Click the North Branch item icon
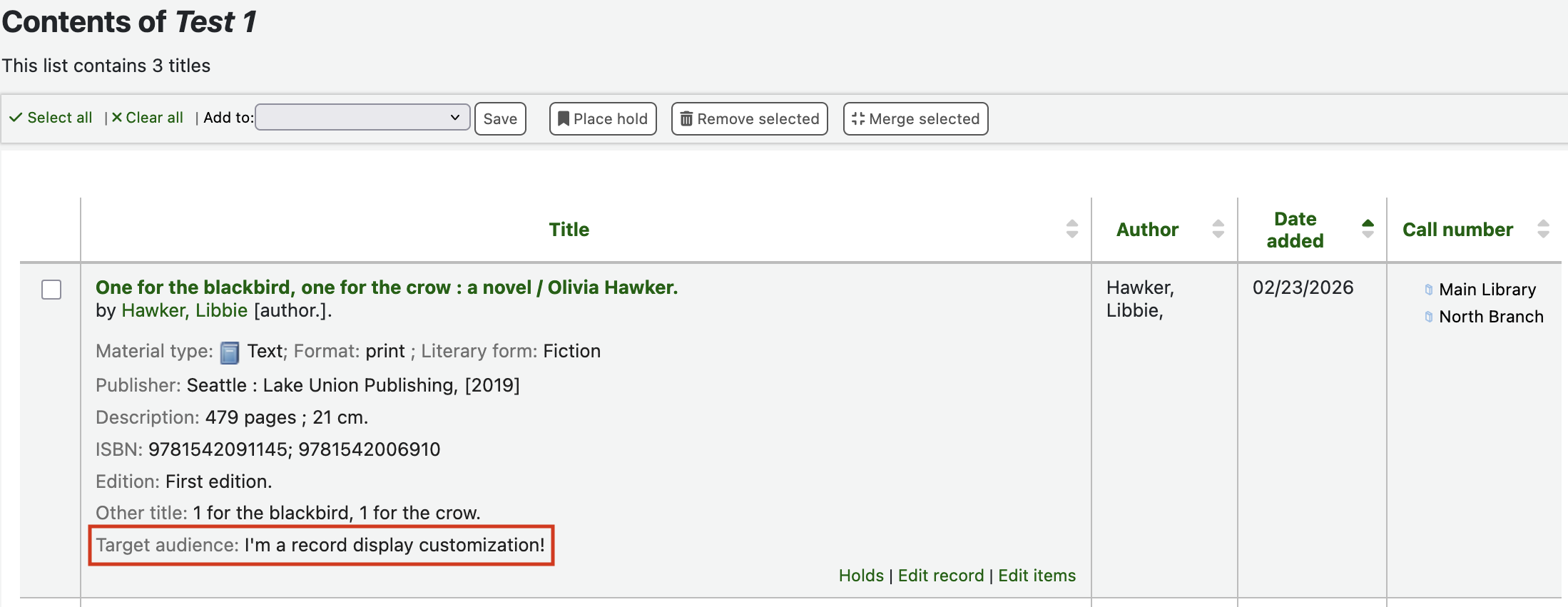The width and height of the screenshot is (1568, 607). tap(1428, 317)
